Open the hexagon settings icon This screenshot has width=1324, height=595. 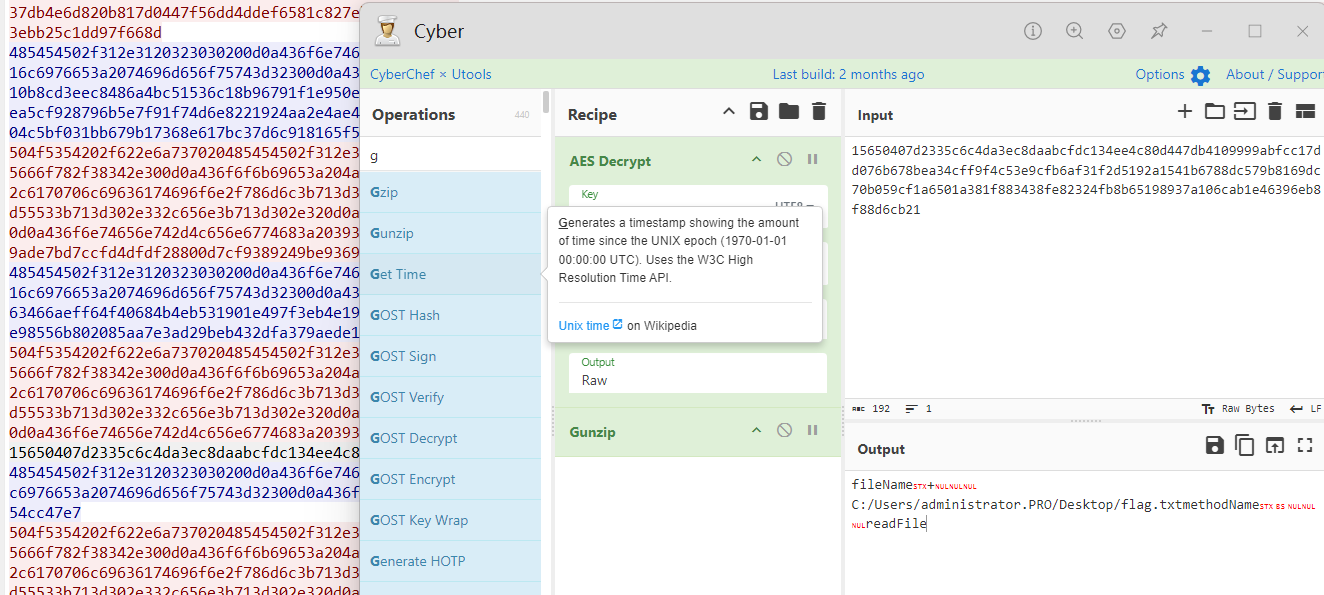tap(1117, 31)
